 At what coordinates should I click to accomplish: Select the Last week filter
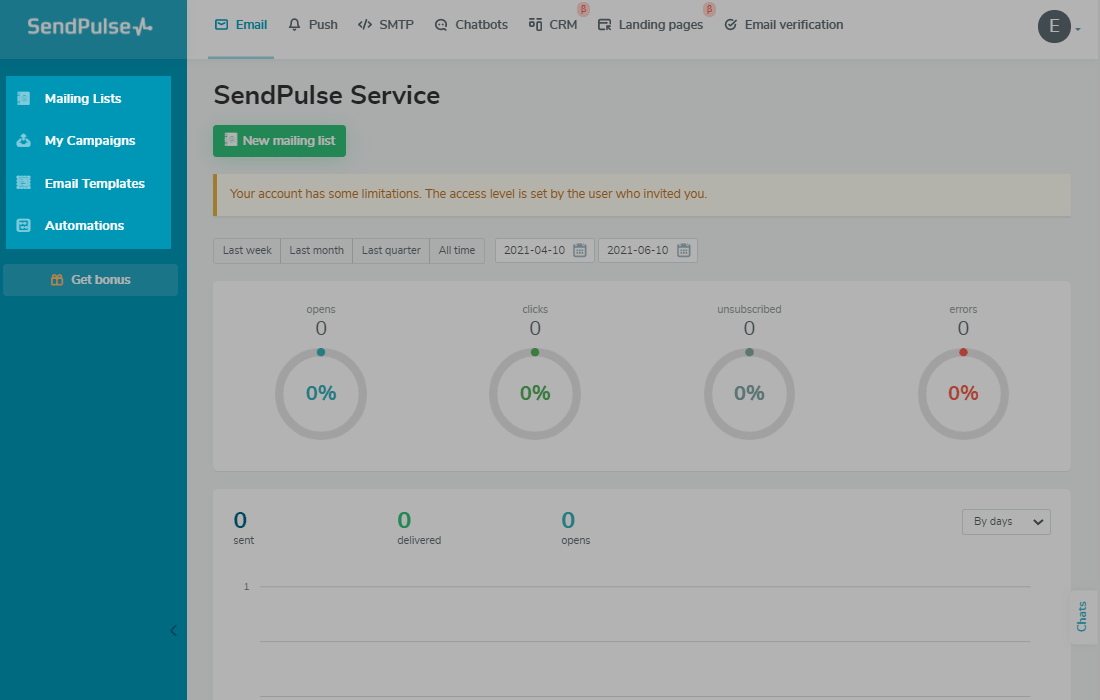coord(247,251)
